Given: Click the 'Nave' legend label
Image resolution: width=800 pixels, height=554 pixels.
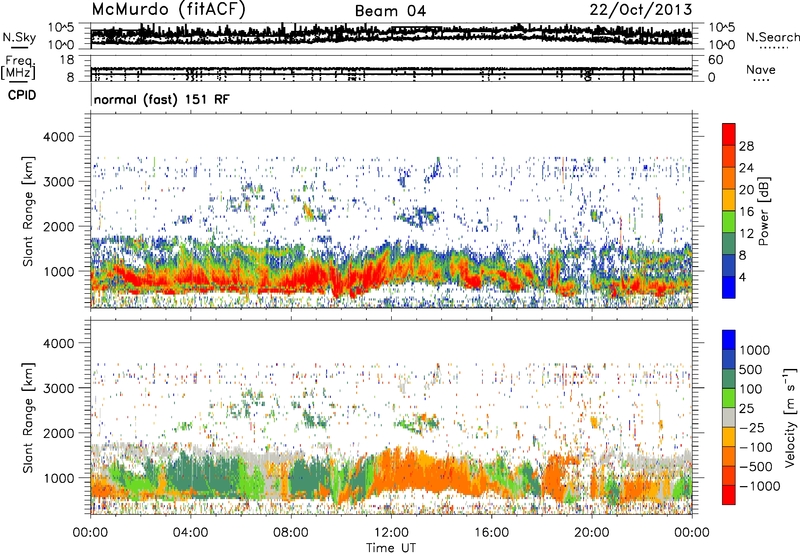Looking at the screenshot, I should 761,70.
